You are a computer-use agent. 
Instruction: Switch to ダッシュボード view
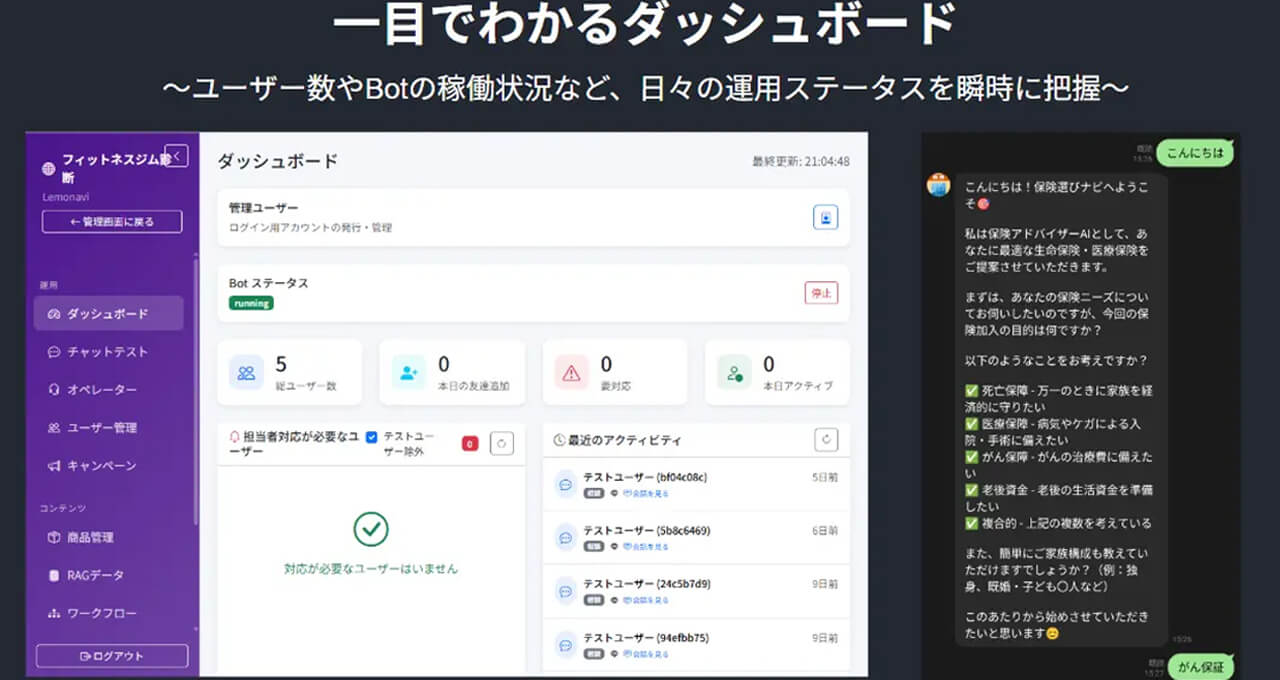[98, 314]
